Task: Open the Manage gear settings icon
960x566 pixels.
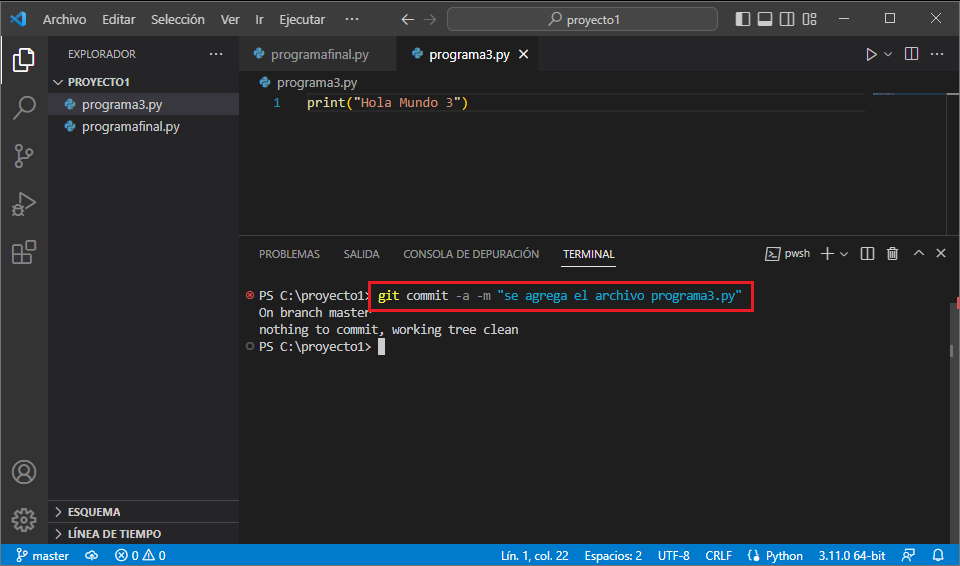Action: (24, 520)
